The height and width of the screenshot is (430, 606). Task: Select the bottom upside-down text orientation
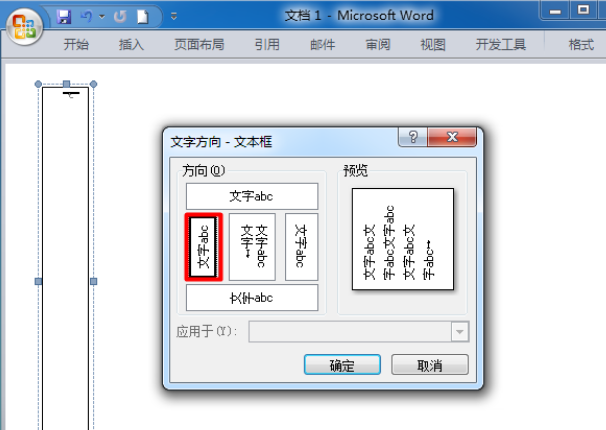coord(252,297)
